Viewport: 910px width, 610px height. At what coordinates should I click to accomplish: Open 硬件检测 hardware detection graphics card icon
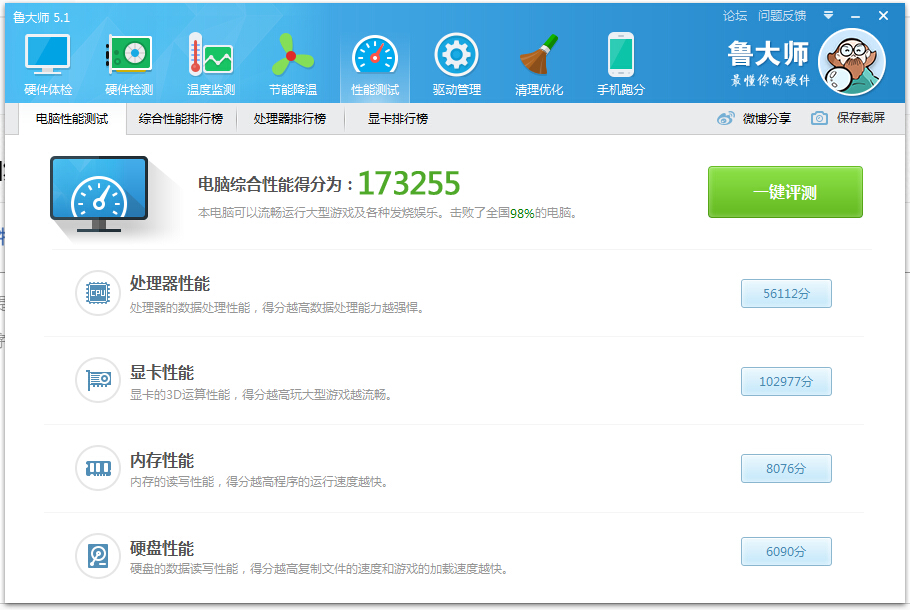click(129, 54)
